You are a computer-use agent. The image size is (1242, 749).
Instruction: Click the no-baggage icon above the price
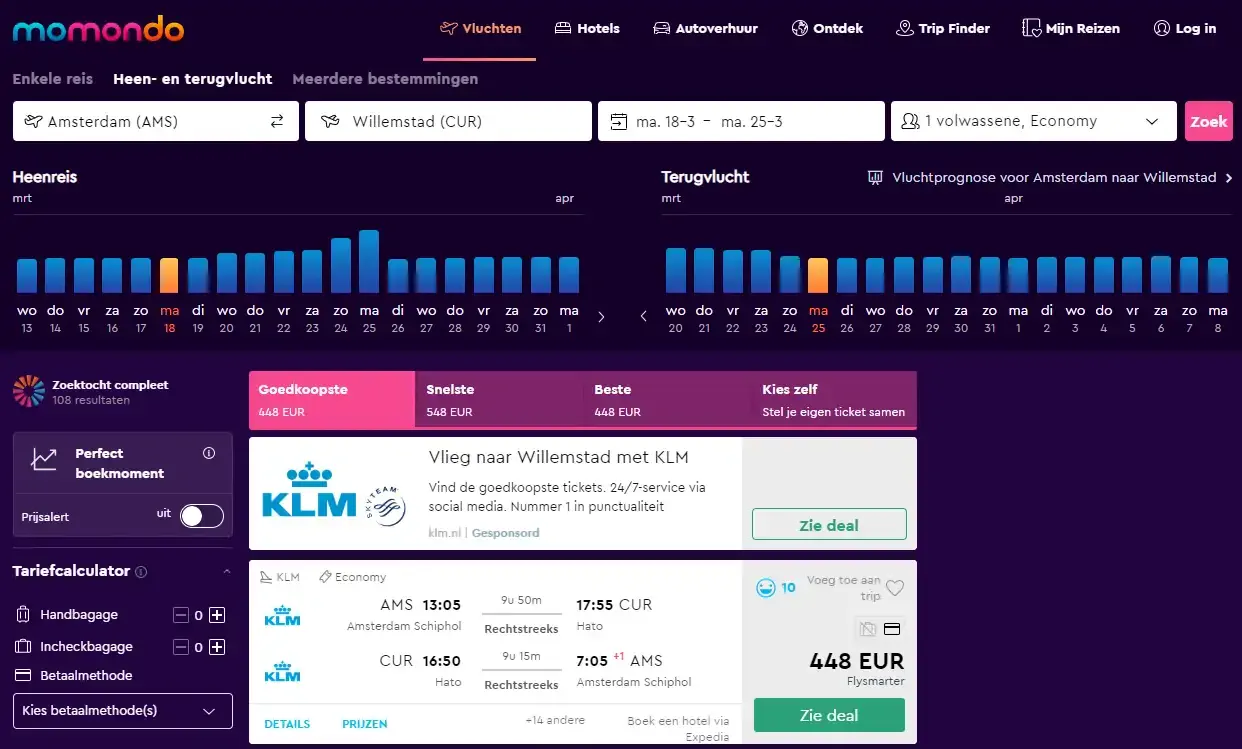tap(867, 629)
